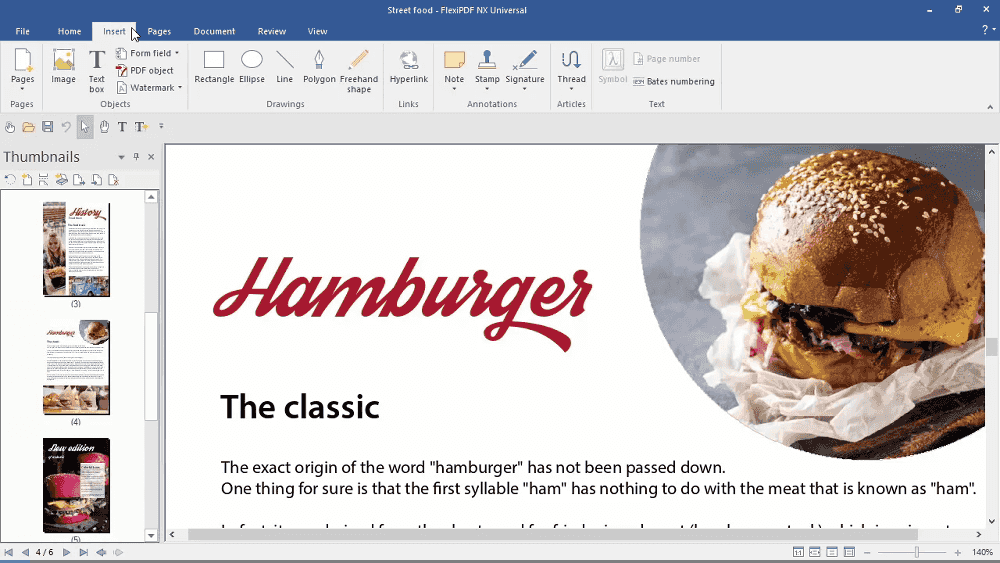
Task: Delete pages with the red X page icon
Action: [114, 180]
